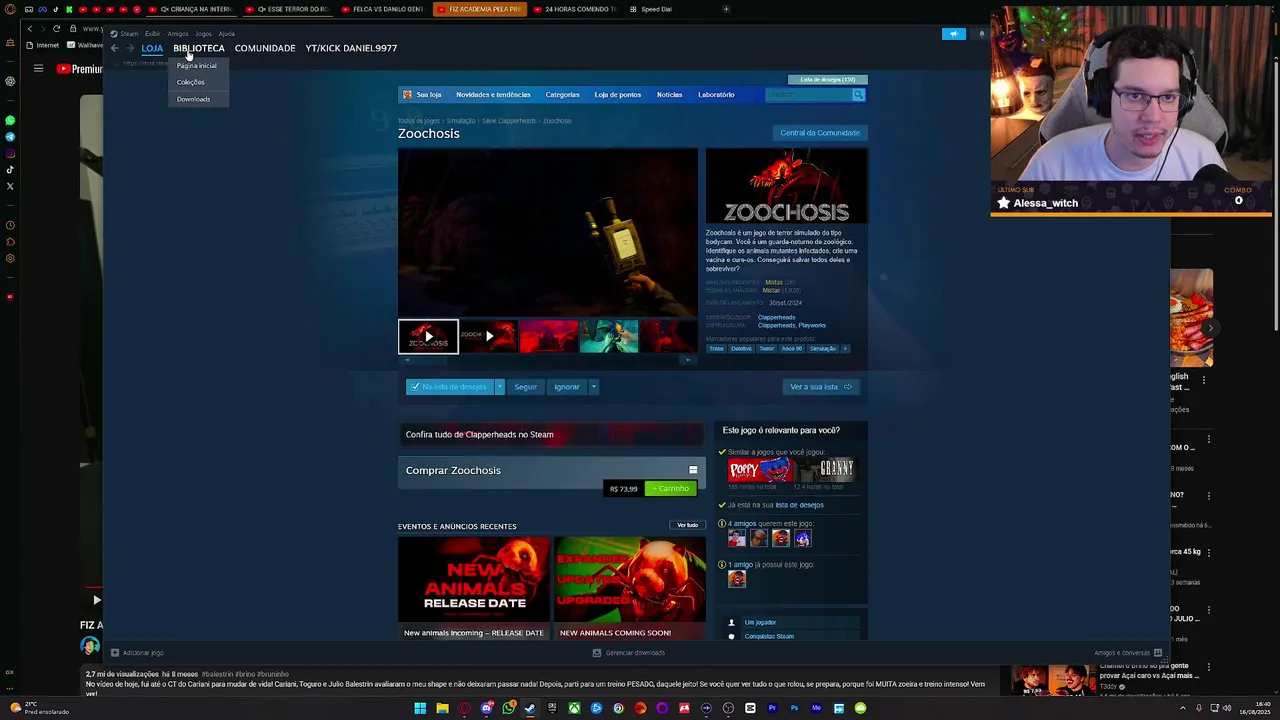1280x720 pixels.
Task: Open the Loja de pontos link
Action: [x=618, y=95]
